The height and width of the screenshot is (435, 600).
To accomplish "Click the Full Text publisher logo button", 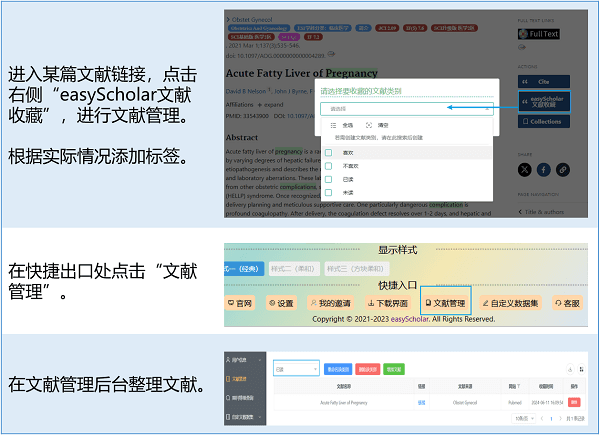I will [539, 34].
